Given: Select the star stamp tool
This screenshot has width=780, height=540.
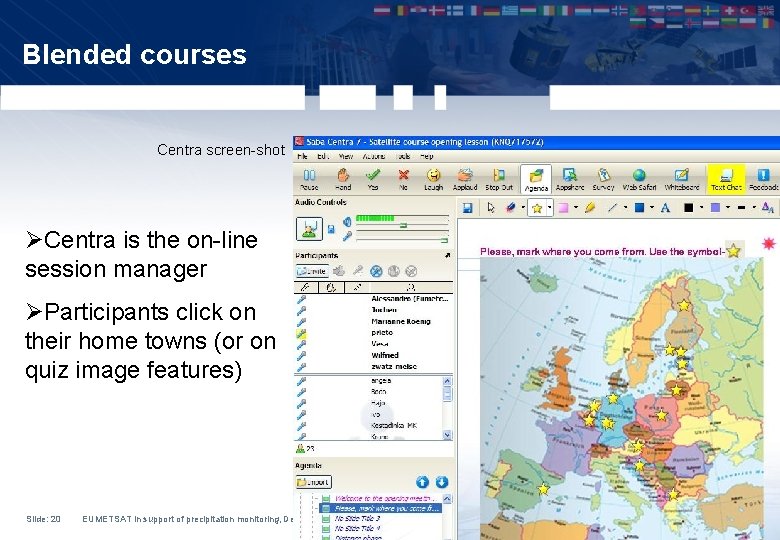Looking at the screenshot, I should (x=537, y=208).
